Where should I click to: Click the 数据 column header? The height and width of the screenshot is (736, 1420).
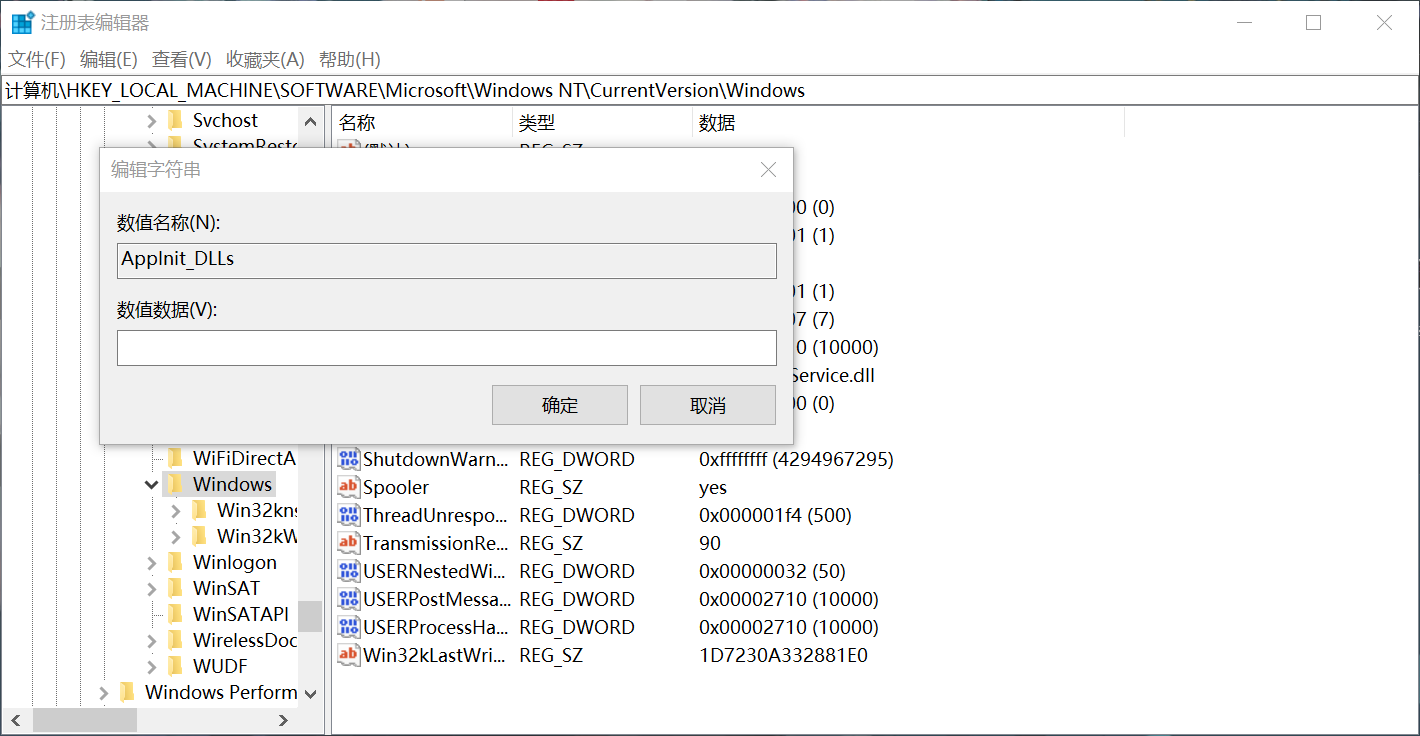pos(908,123)
